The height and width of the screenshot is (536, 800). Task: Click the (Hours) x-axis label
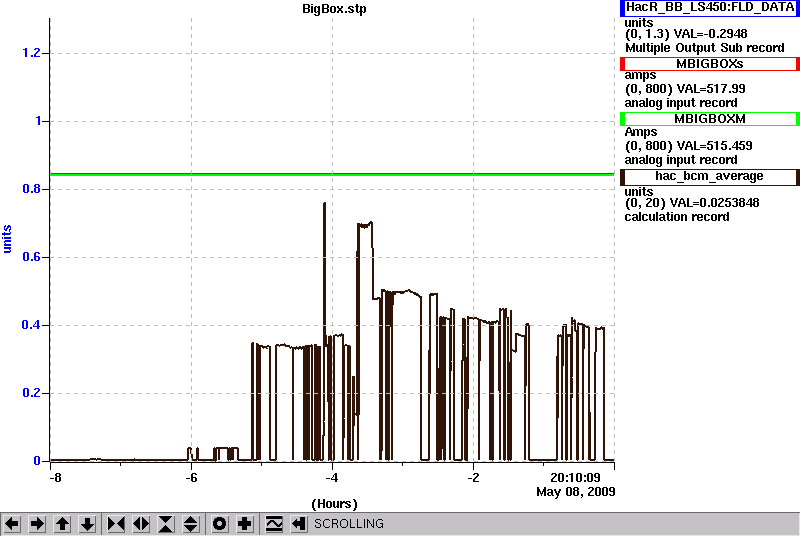[x=334, y=504]
